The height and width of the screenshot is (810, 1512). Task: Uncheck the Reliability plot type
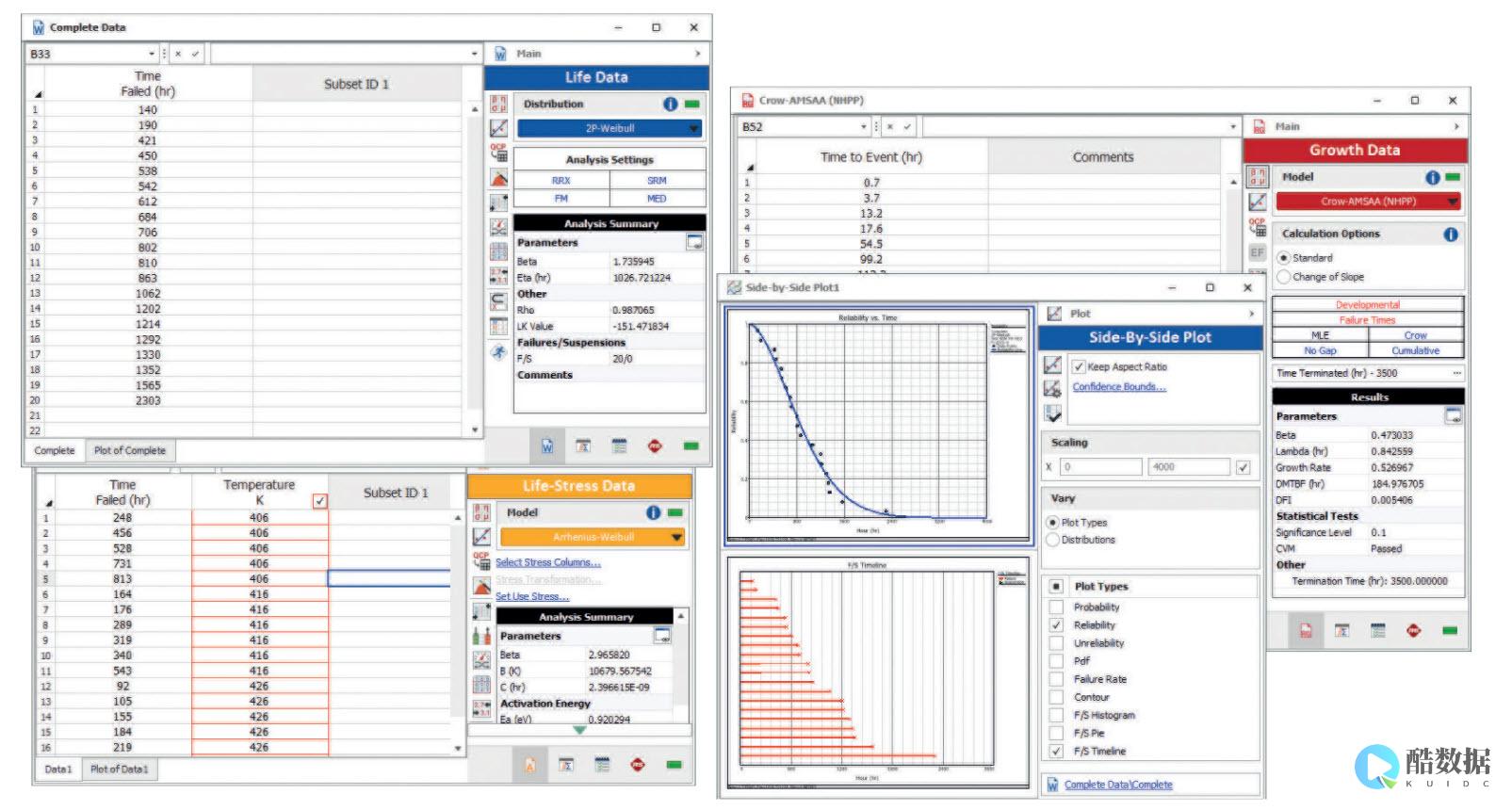pyautogui.click(x=1056, y=625)
